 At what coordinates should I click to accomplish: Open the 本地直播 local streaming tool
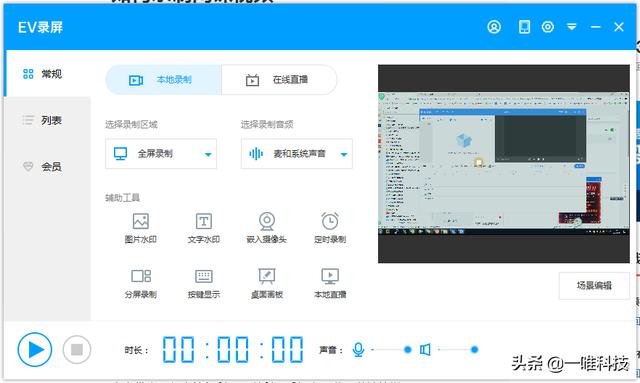pos(330,283)
